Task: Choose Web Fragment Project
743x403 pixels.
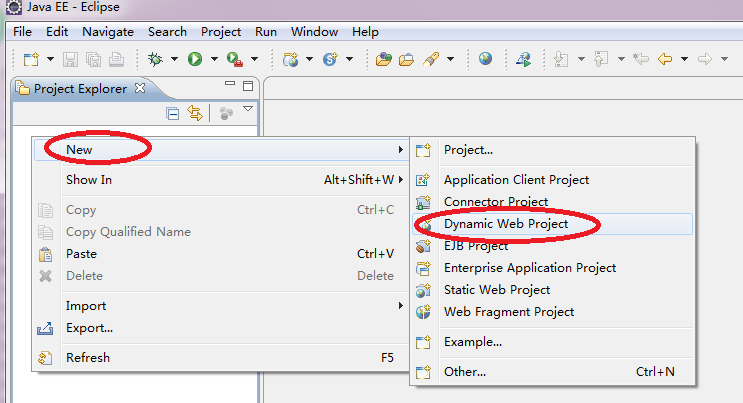Action: click(x=553, y=311)
